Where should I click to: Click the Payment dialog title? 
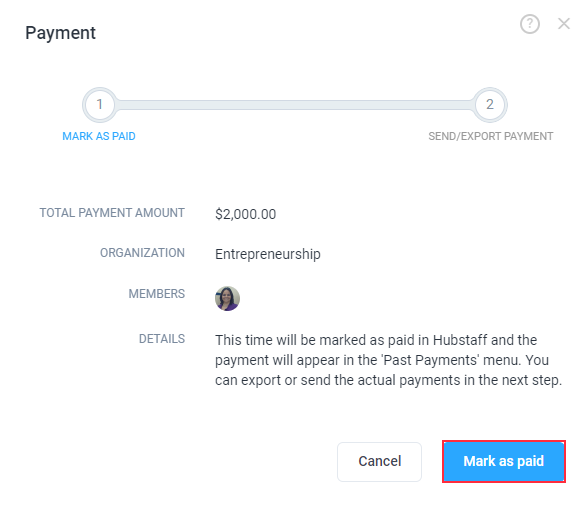(x=60, y=33)
